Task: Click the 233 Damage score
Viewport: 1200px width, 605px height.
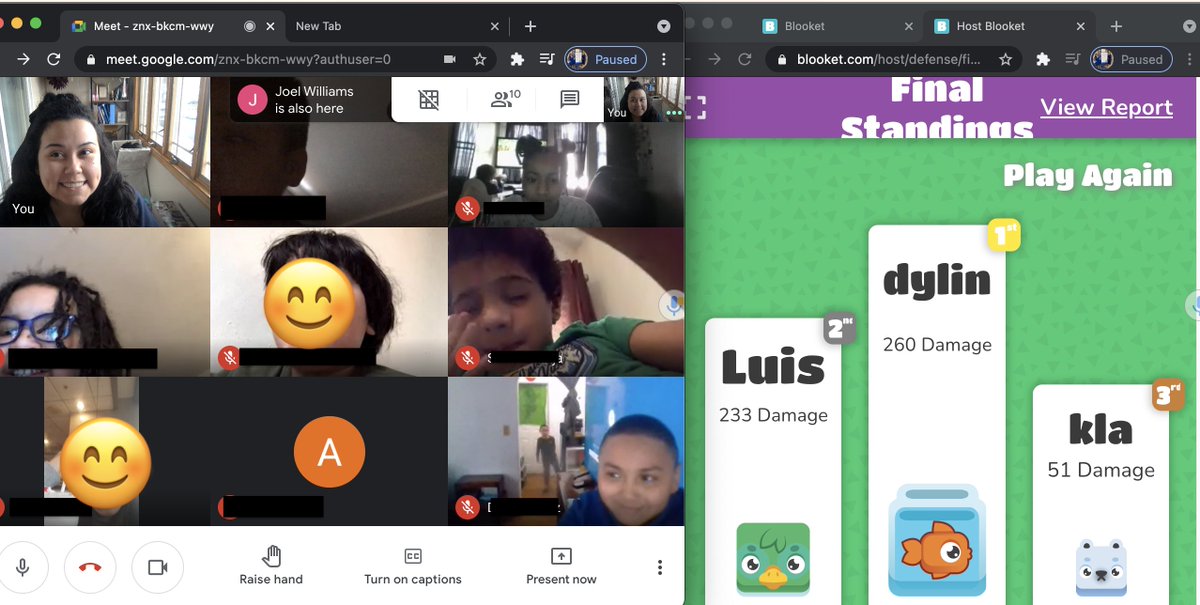Action: pos(773,415)
